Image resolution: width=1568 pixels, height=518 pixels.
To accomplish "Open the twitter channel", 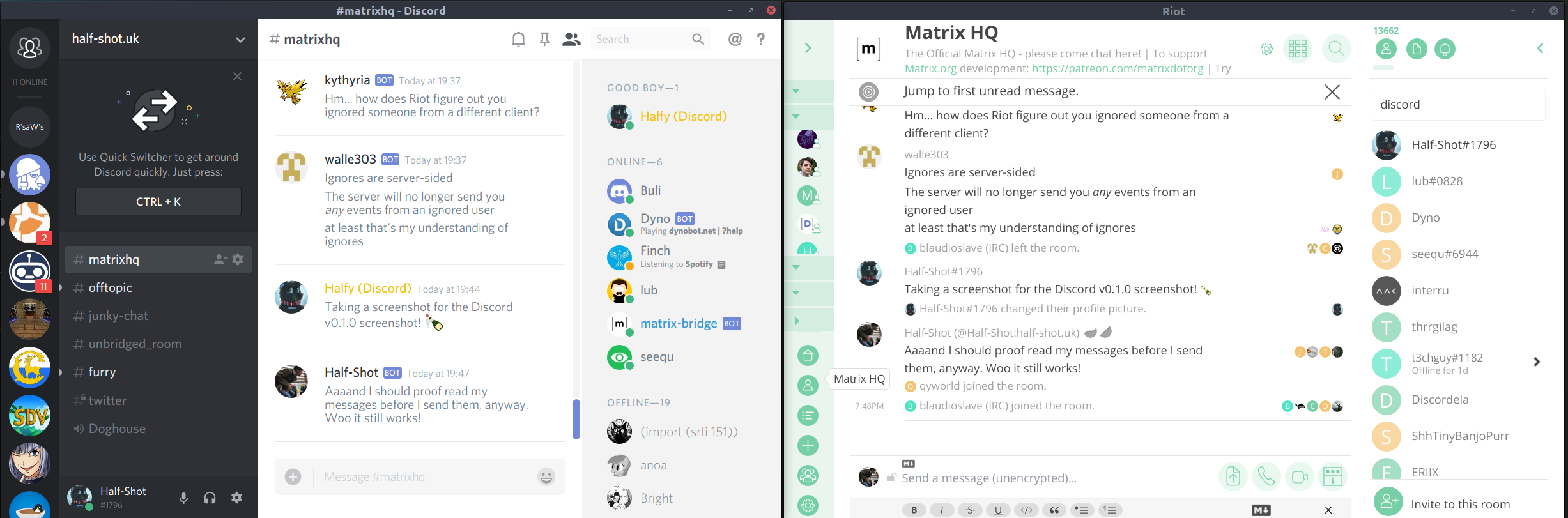I will coord(158,400).
